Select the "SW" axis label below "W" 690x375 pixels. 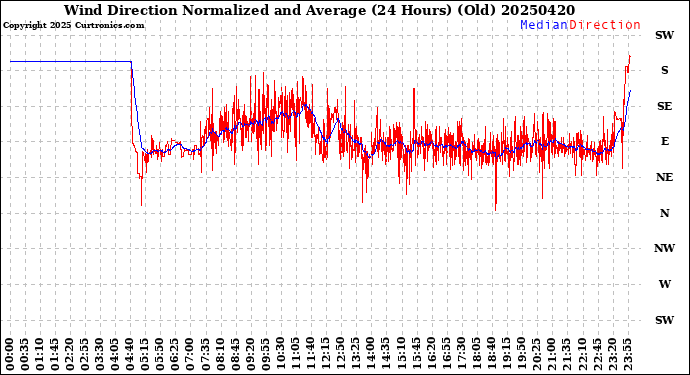664,320
